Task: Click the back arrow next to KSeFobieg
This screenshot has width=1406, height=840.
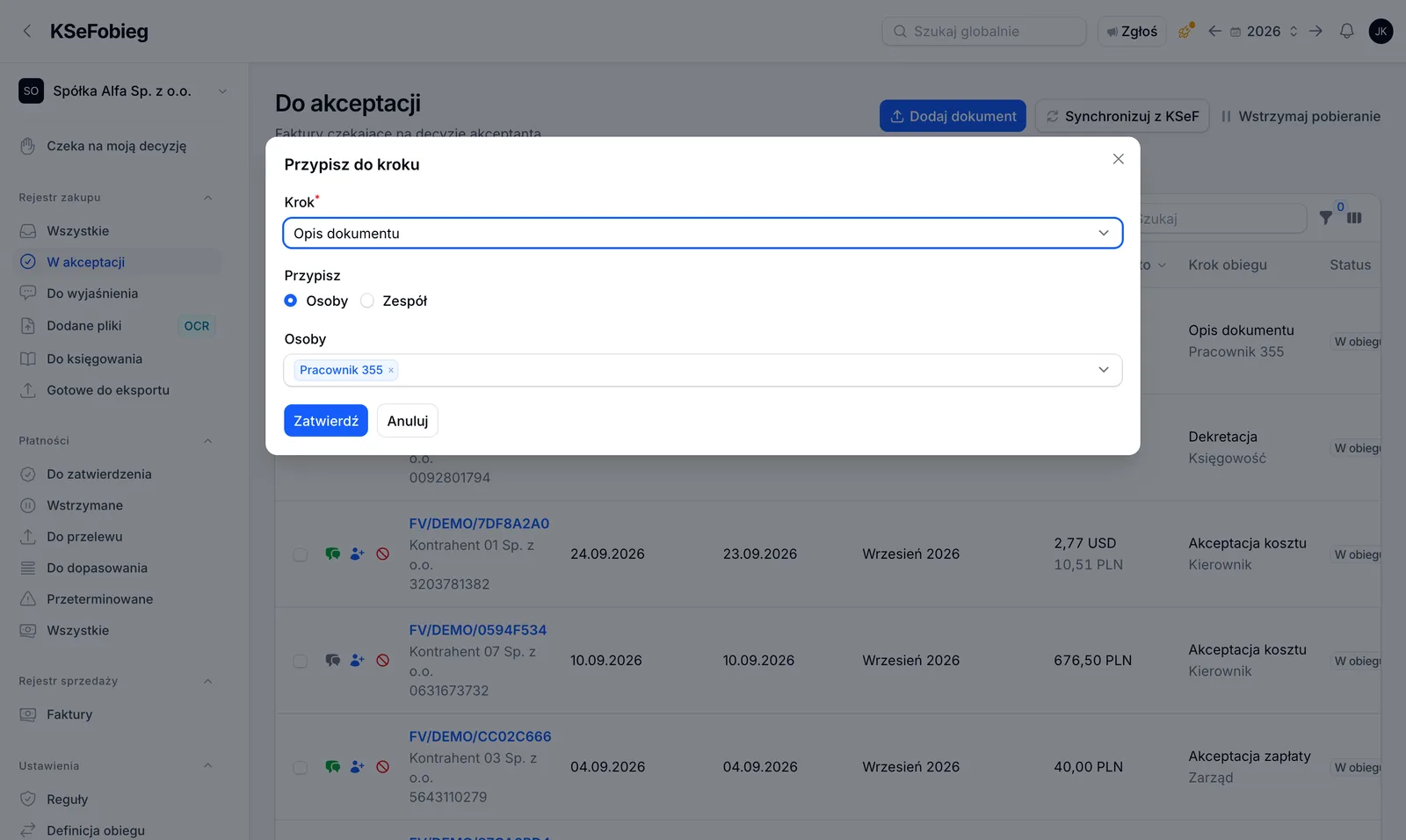Action: (x=27, y=32)
